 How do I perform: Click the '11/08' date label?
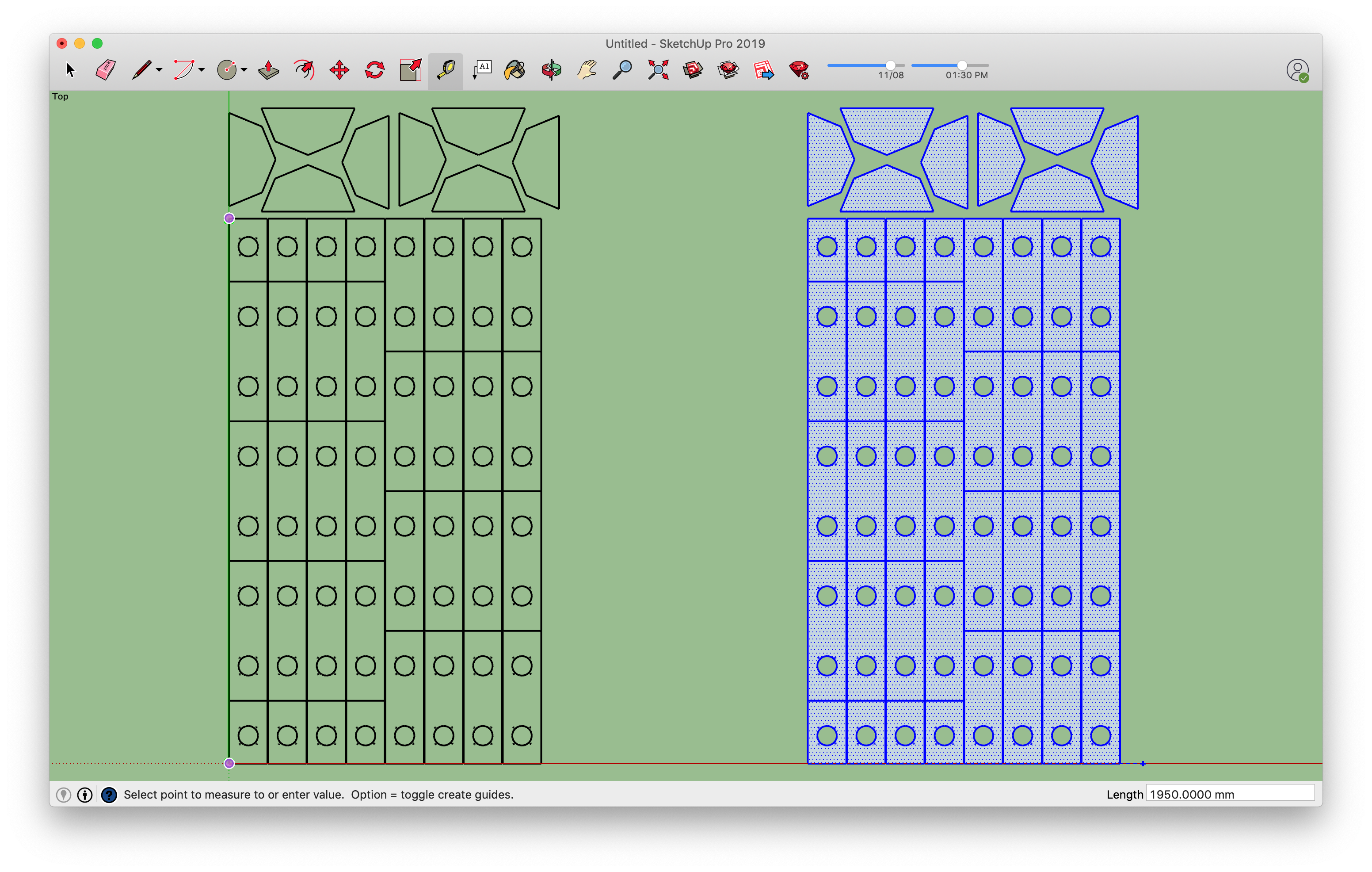coord(891,75)
